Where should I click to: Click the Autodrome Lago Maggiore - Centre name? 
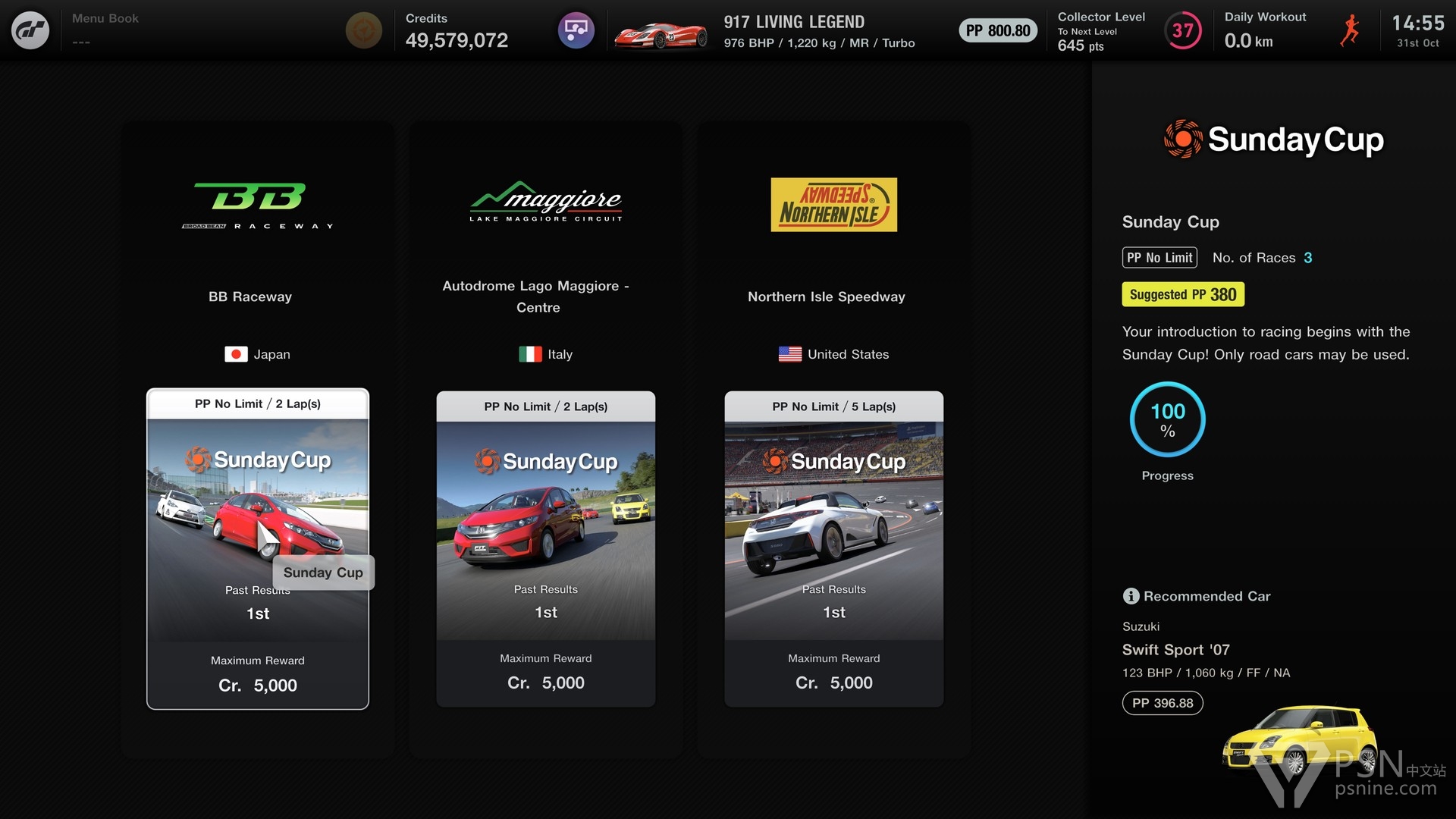(537, 297)
